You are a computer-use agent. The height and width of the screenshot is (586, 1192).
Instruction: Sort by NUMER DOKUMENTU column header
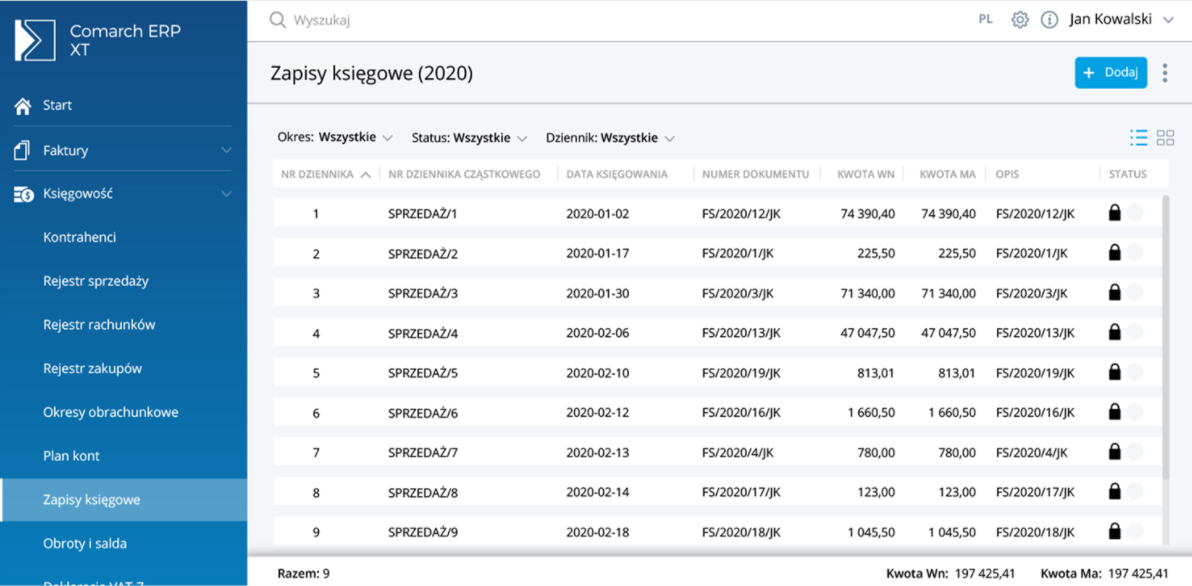click(x=756, y=174)
